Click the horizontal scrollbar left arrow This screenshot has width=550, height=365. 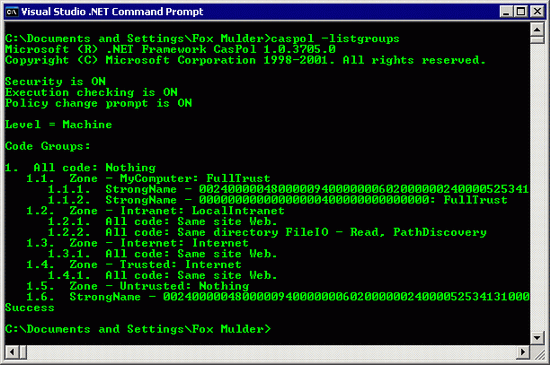coord(12,352)
